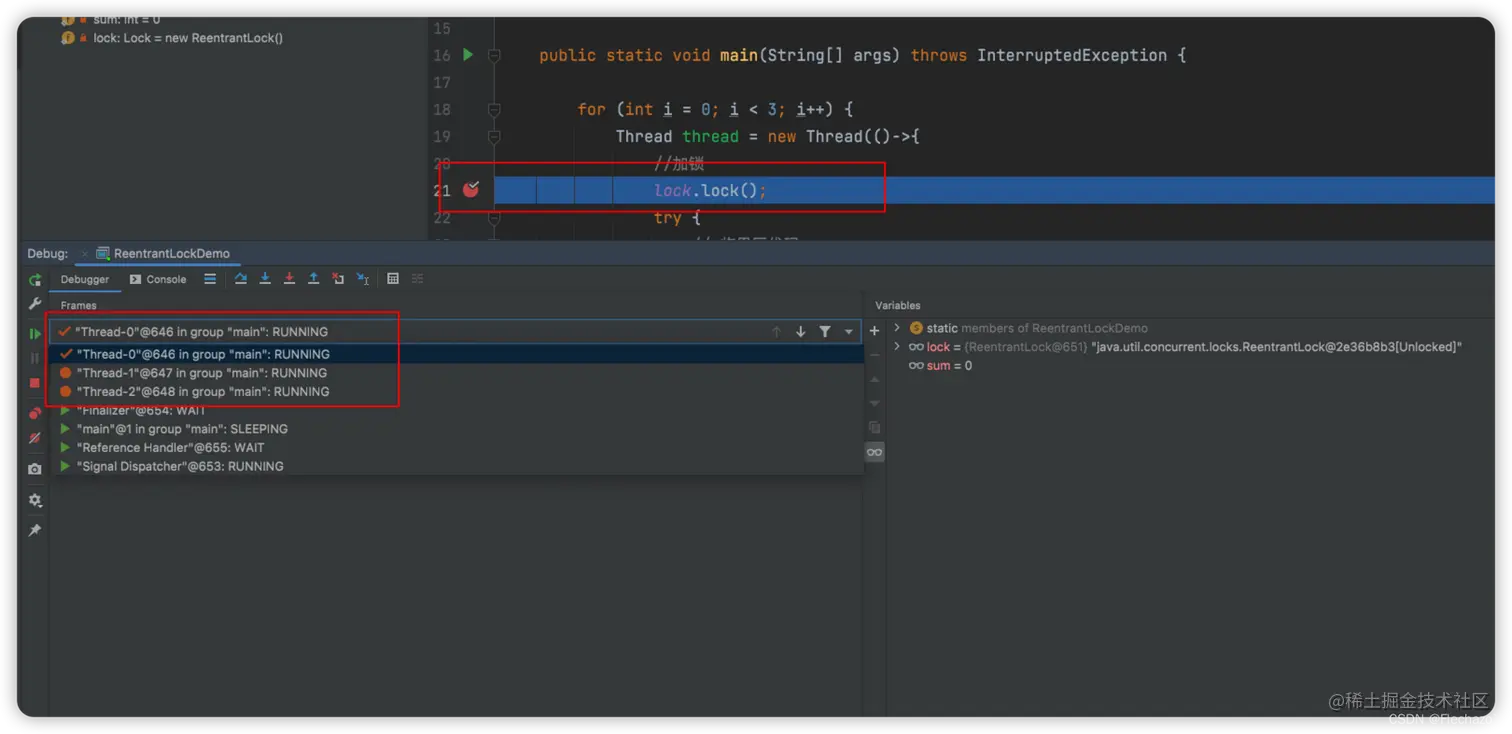Image resolution: width=1512 pixels, height=734 pixels.
Task: Click the Run to Cursor icon
Action: 363,279
